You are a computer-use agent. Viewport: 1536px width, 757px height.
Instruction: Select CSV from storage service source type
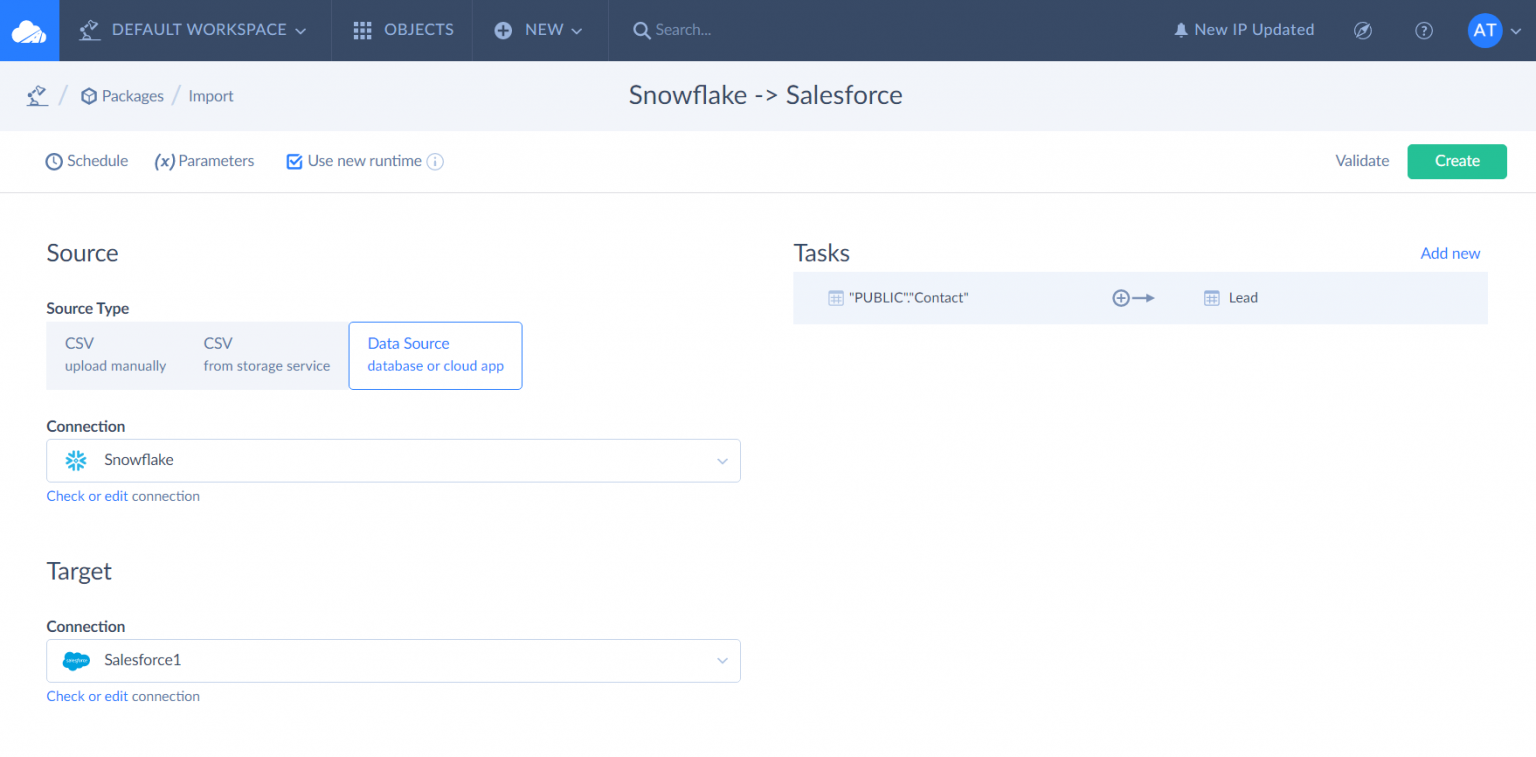click(x=266, y=355)
